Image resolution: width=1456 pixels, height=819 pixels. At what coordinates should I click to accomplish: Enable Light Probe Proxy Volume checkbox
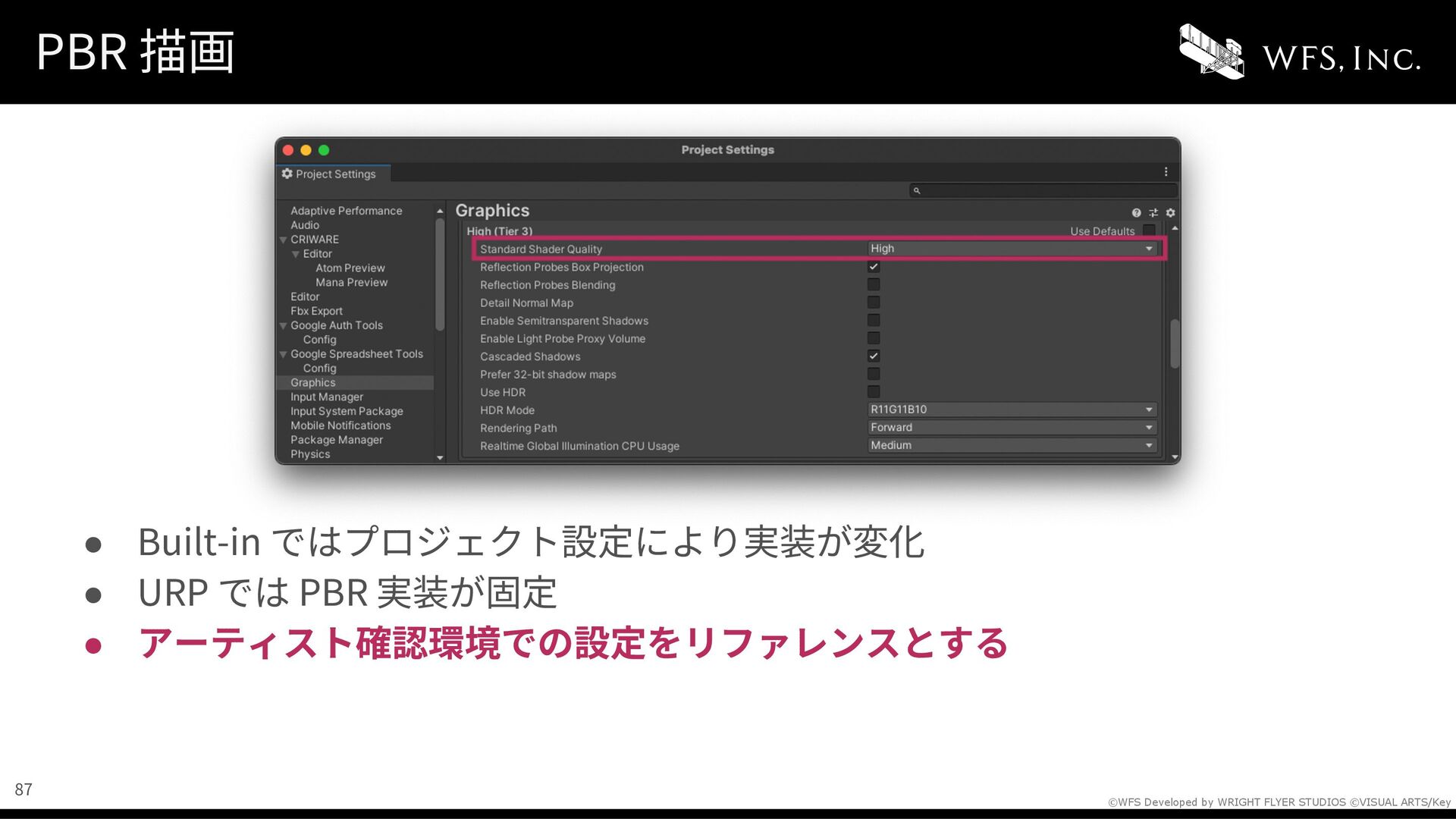pos(874,338)
